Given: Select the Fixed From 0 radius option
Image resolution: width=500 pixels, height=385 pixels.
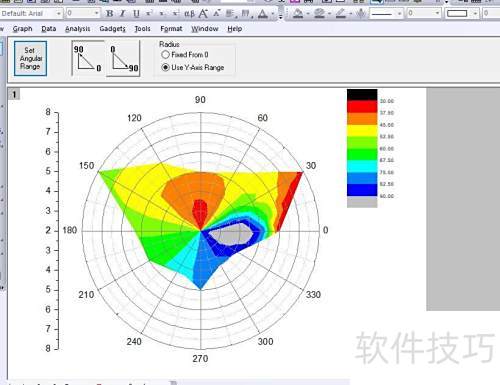Looking at the screenshot, I should (x=185, y=55).
